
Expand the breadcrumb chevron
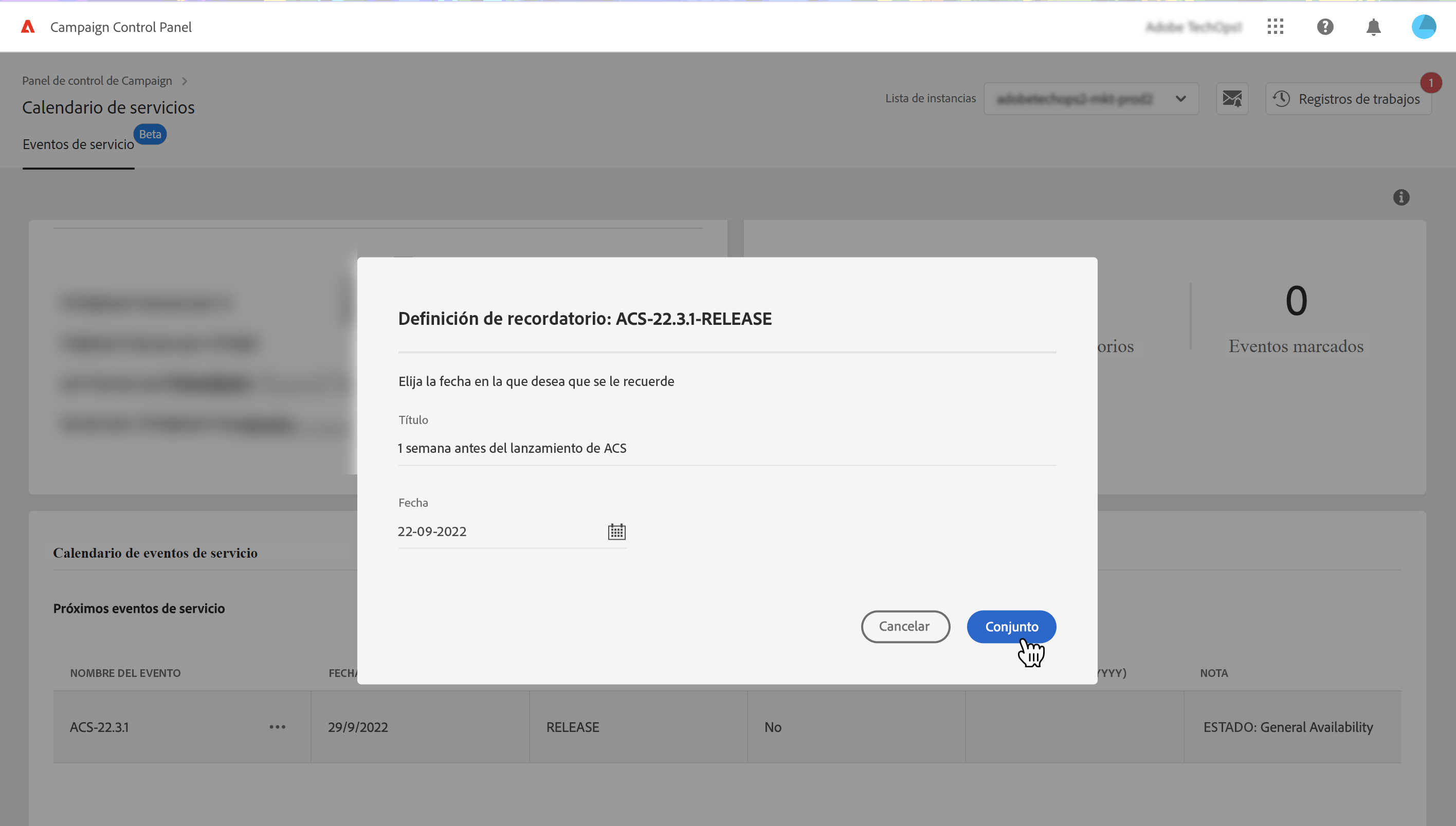click(x=185, y=81)
